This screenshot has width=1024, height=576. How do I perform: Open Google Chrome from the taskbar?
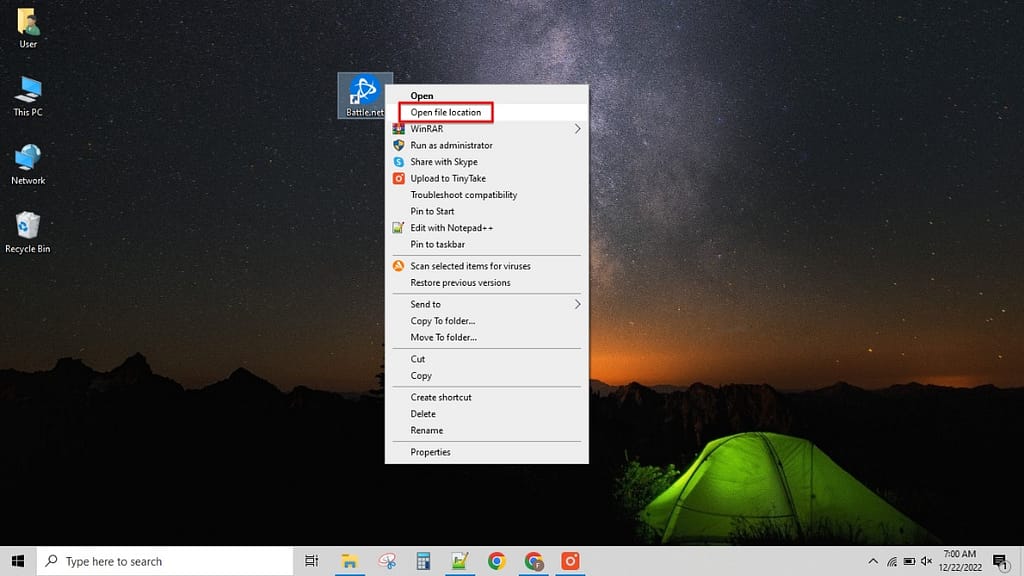[497, 561]
